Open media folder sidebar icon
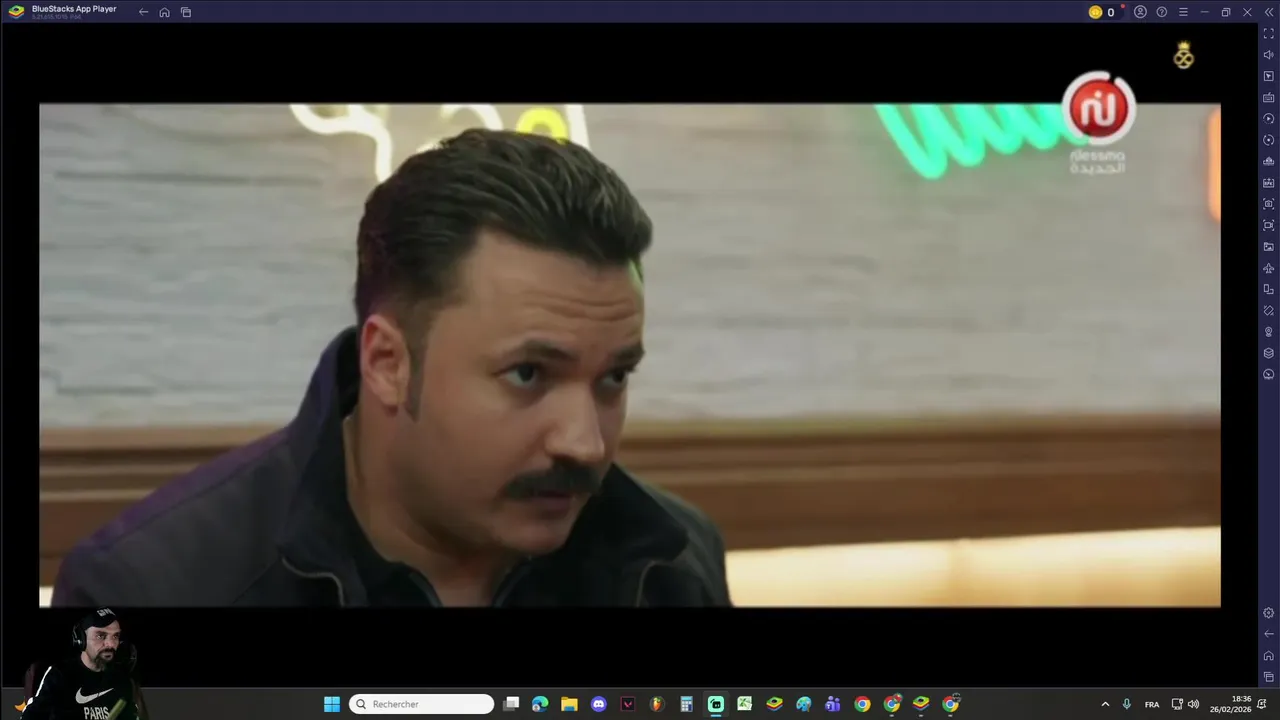The height and width of the screenshot is (720, 1280). pyautogui.click(x=1268, y=247)
